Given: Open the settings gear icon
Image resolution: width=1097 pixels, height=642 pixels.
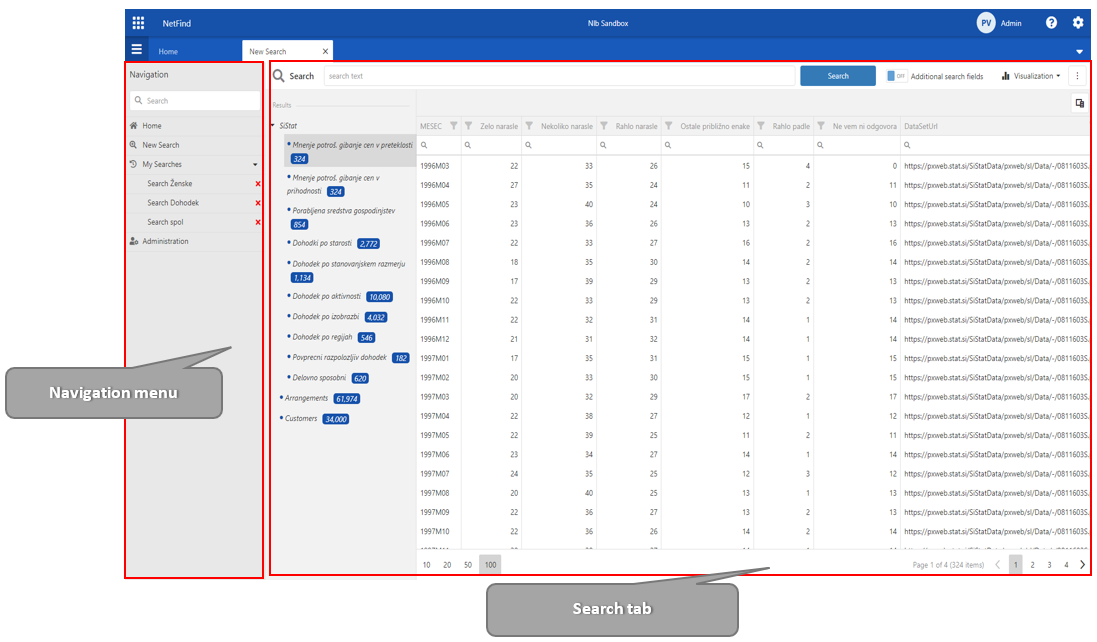Looking at the screenshot, I should pos(1078,22).
